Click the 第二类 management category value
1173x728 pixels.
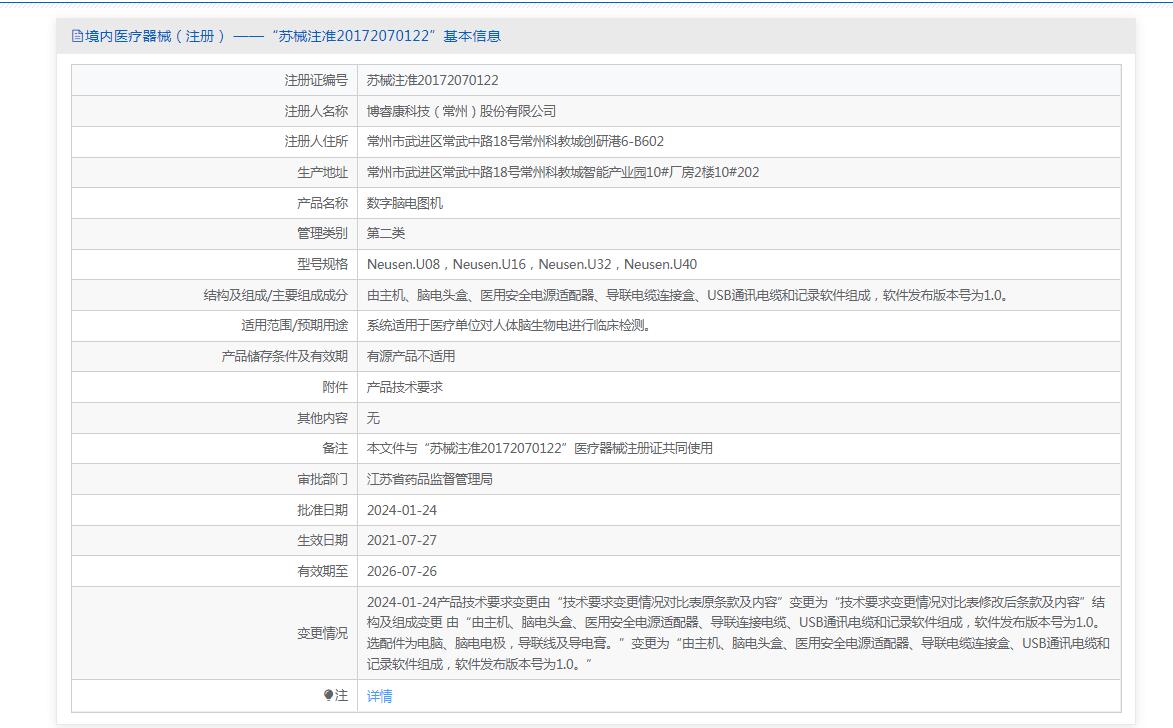point(385,233)
